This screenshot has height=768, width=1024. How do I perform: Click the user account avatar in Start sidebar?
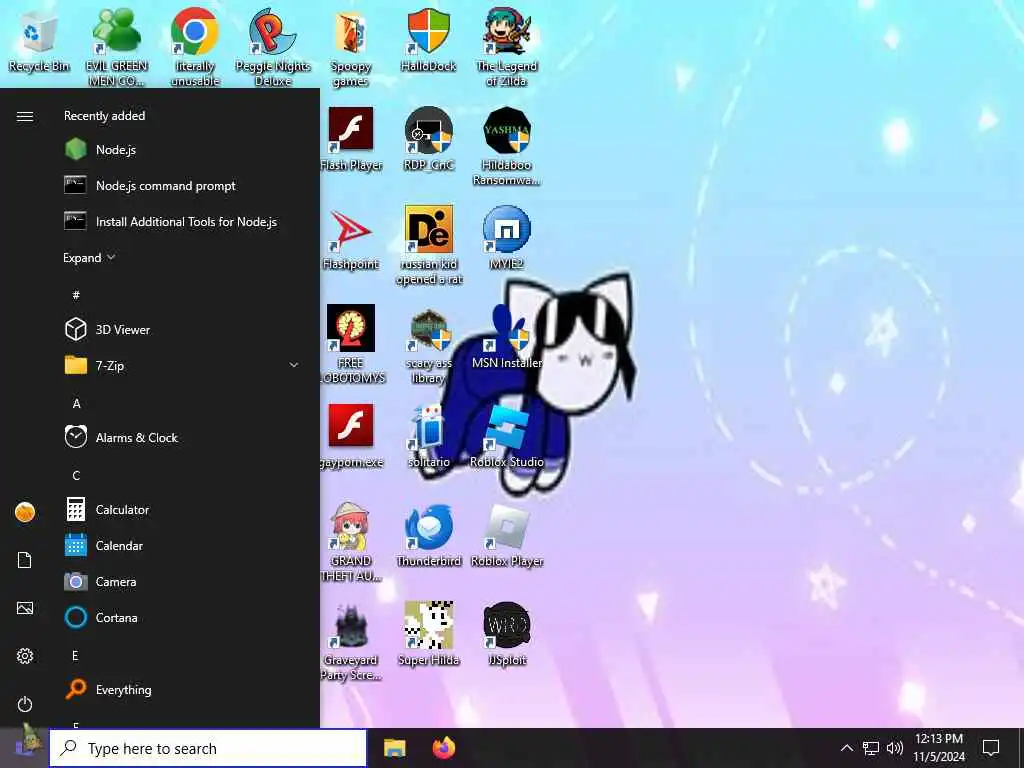click(x=25, y=512)
